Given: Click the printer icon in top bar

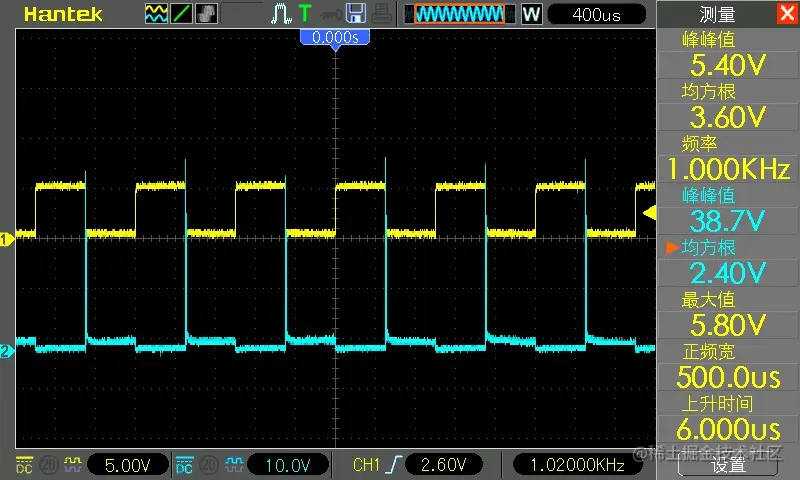Looking at the screenshot, I should point(382,14).
